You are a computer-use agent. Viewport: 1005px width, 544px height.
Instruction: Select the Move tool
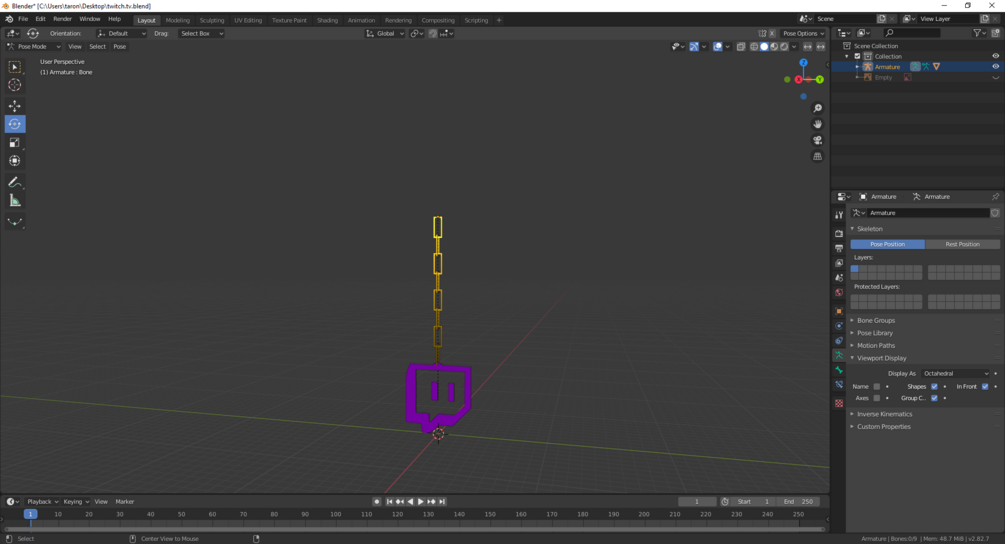coord(15,106)
